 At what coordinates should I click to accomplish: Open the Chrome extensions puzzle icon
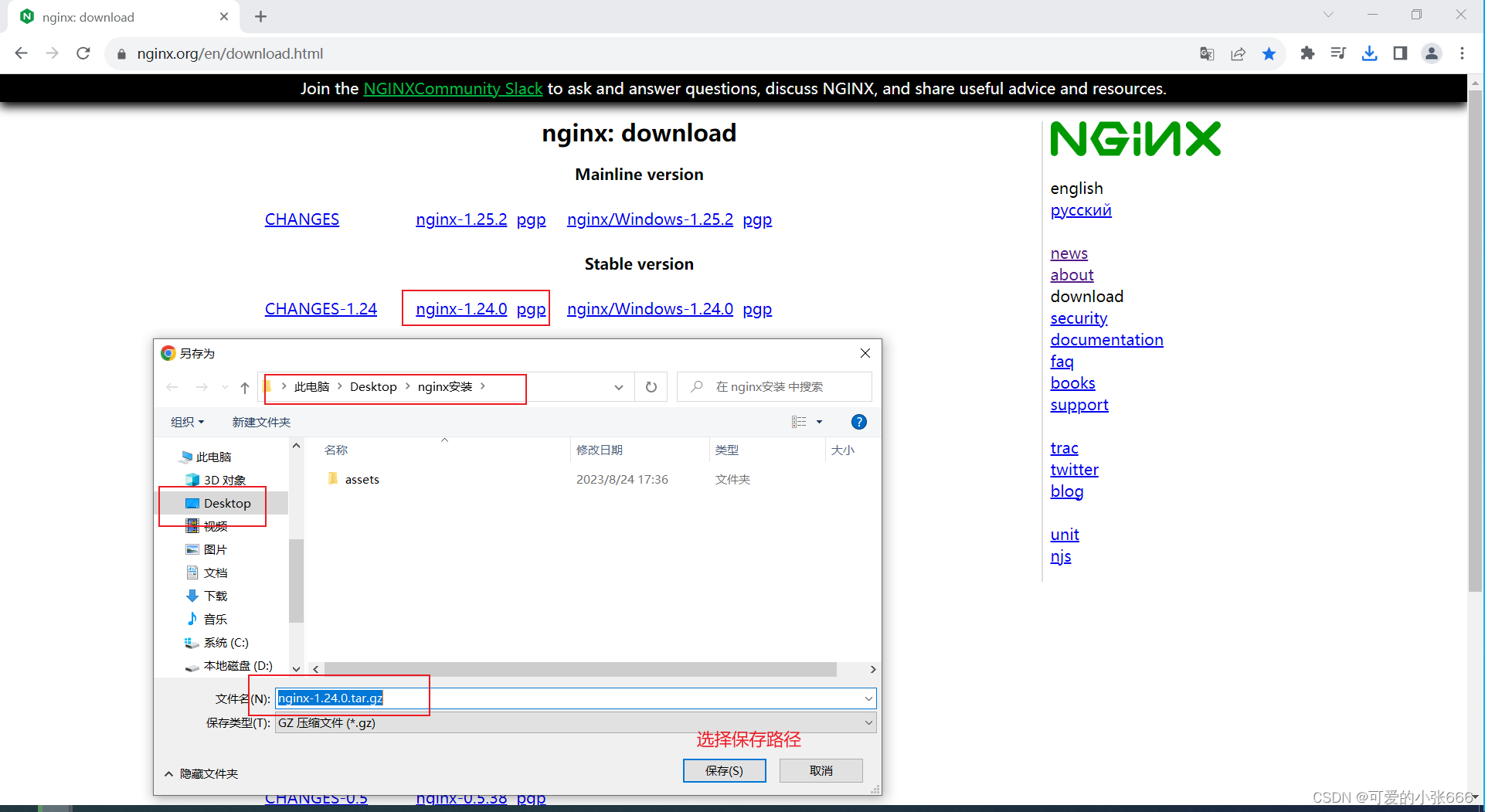[1307, 53]
